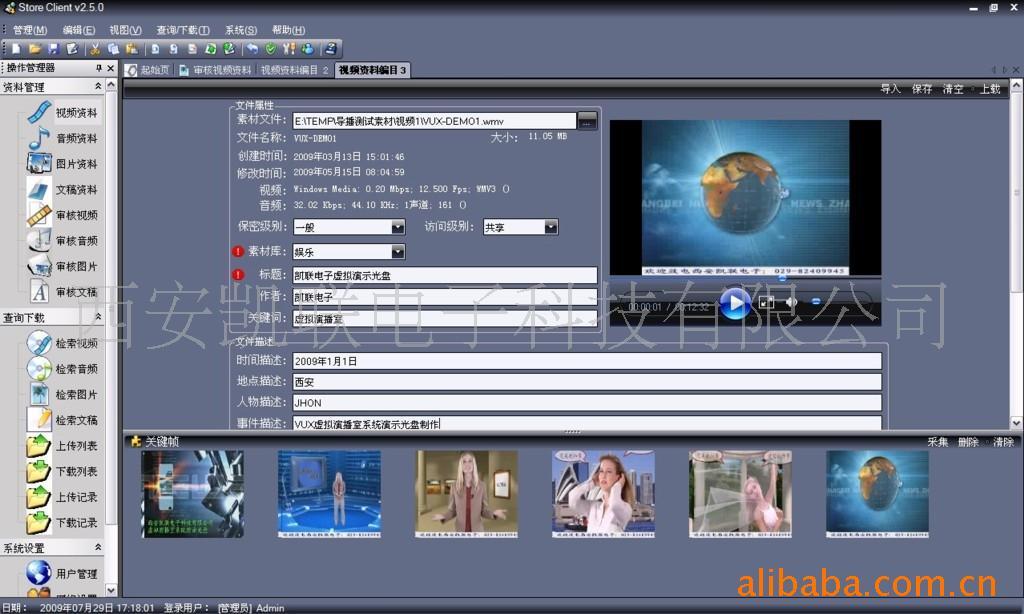Image resolution: width=1024 pixels, height=614 pixels.
Task: Mute the video preview speaker icon
Action: click(x=792, y=302)
